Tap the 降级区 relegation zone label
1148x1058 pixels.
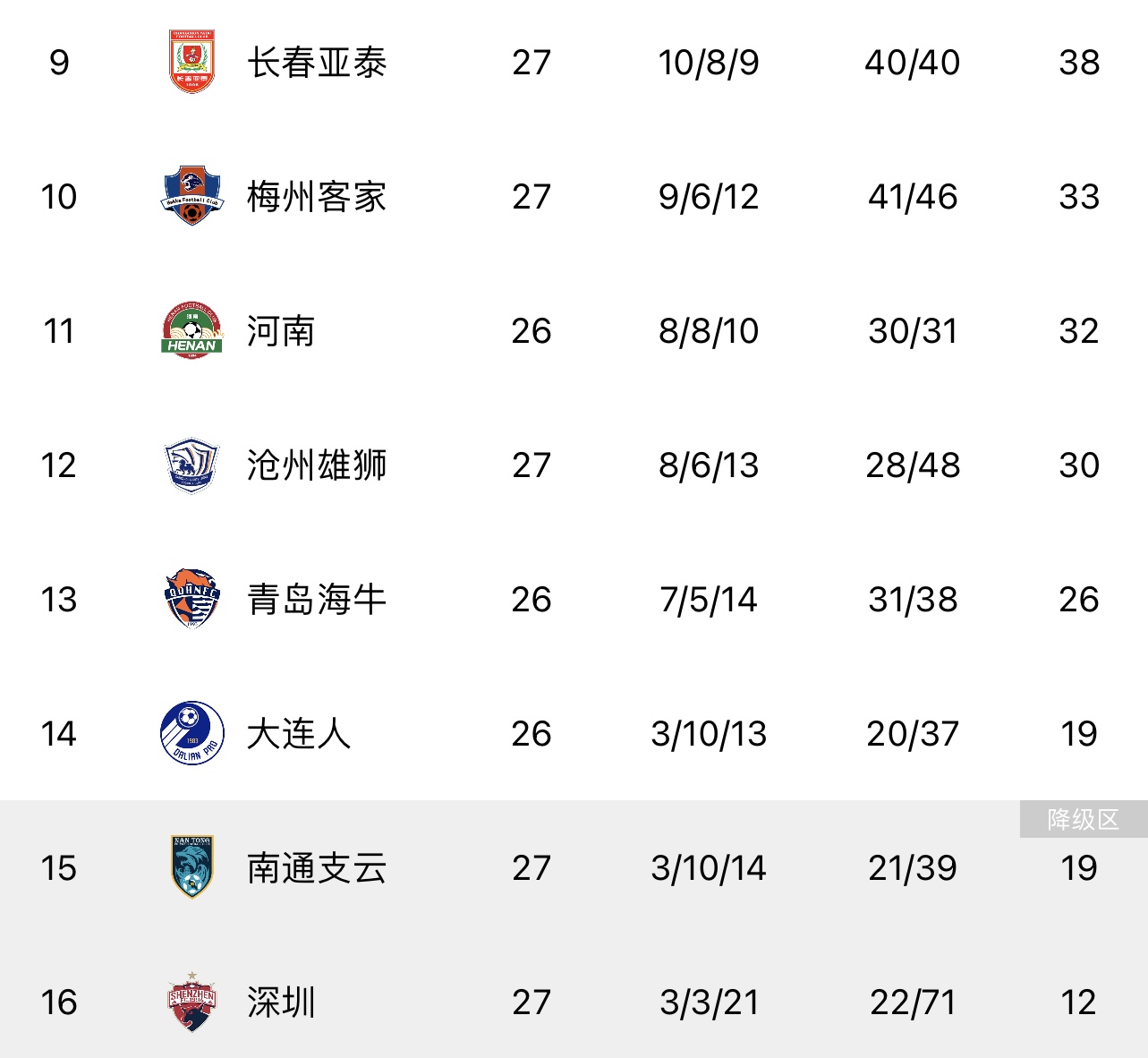(x=1084, y=819)
